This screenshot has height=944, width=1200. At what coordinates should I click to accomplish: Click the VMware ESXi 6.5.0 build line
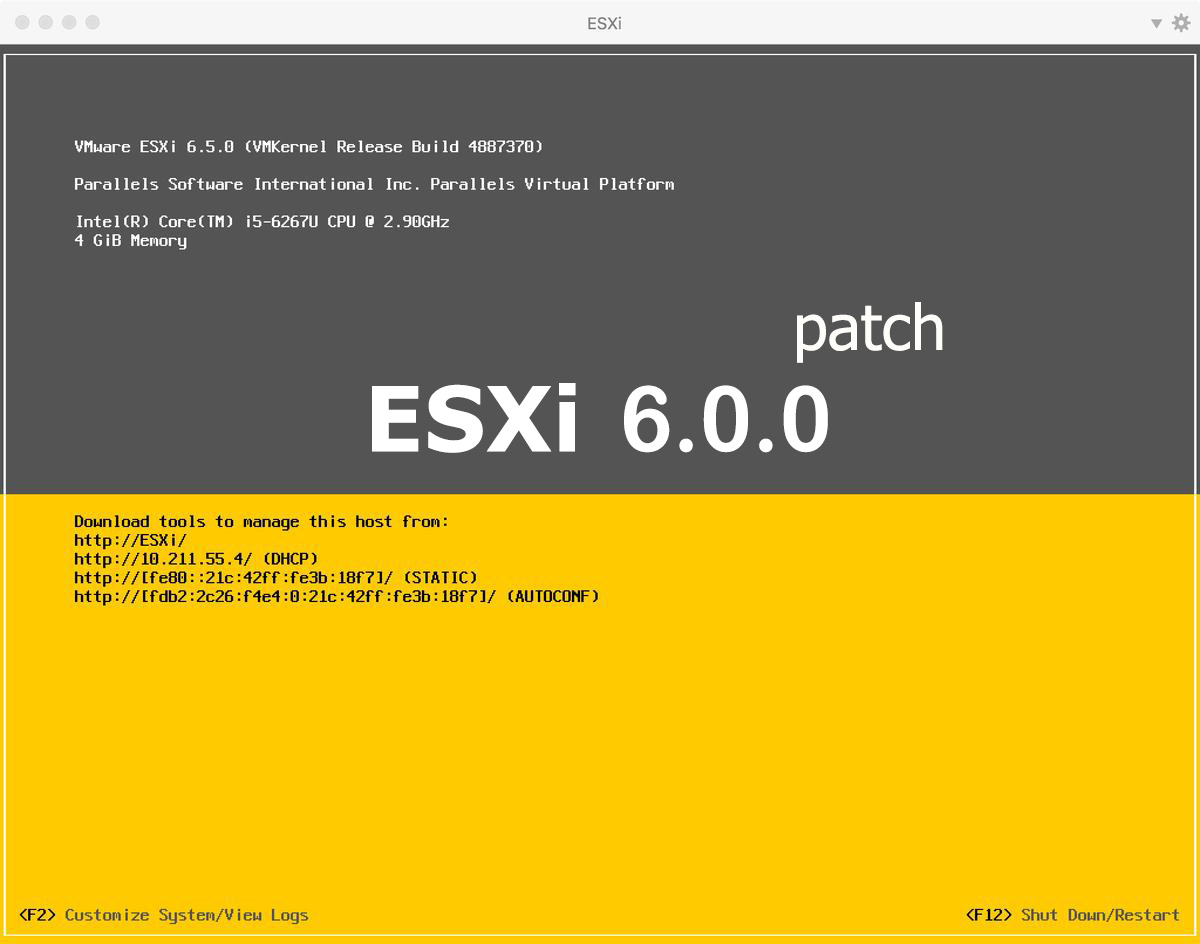[309, 147]
